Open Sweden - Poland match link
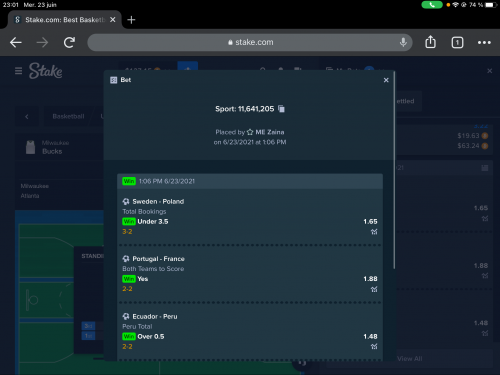Image resolution: width=500 pixels, height=375 pixels. click(x=158, y=201)
